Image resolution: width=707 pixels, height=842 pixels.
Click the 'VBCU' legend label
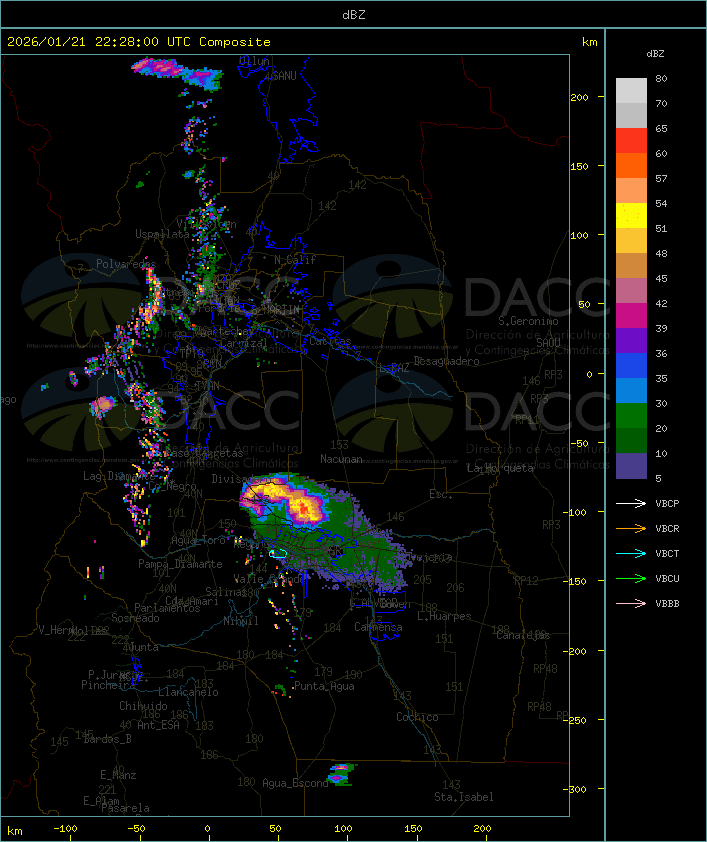click(667, 579)
